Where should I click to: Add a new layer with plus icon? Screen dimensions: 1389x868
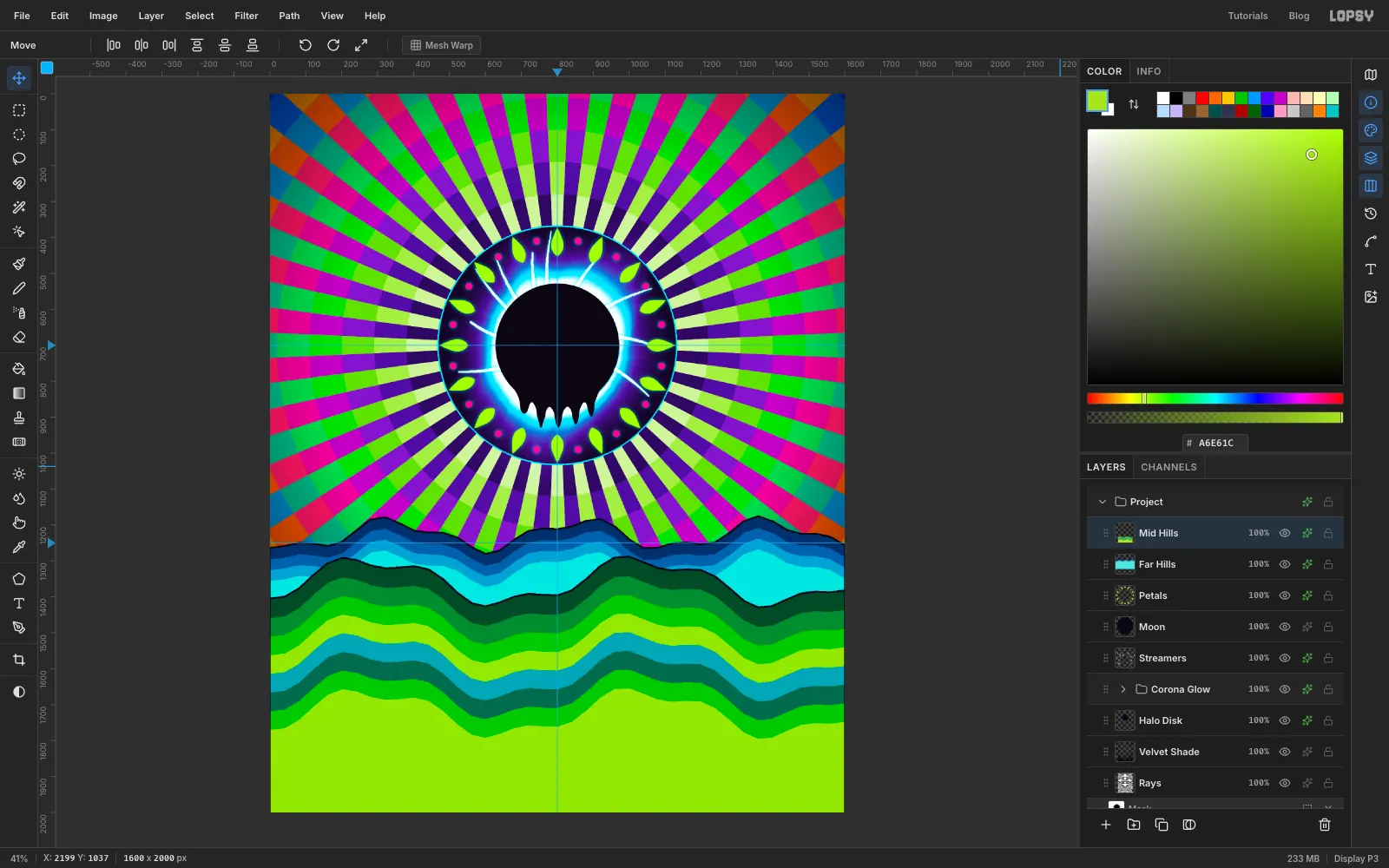[1106, 825]
